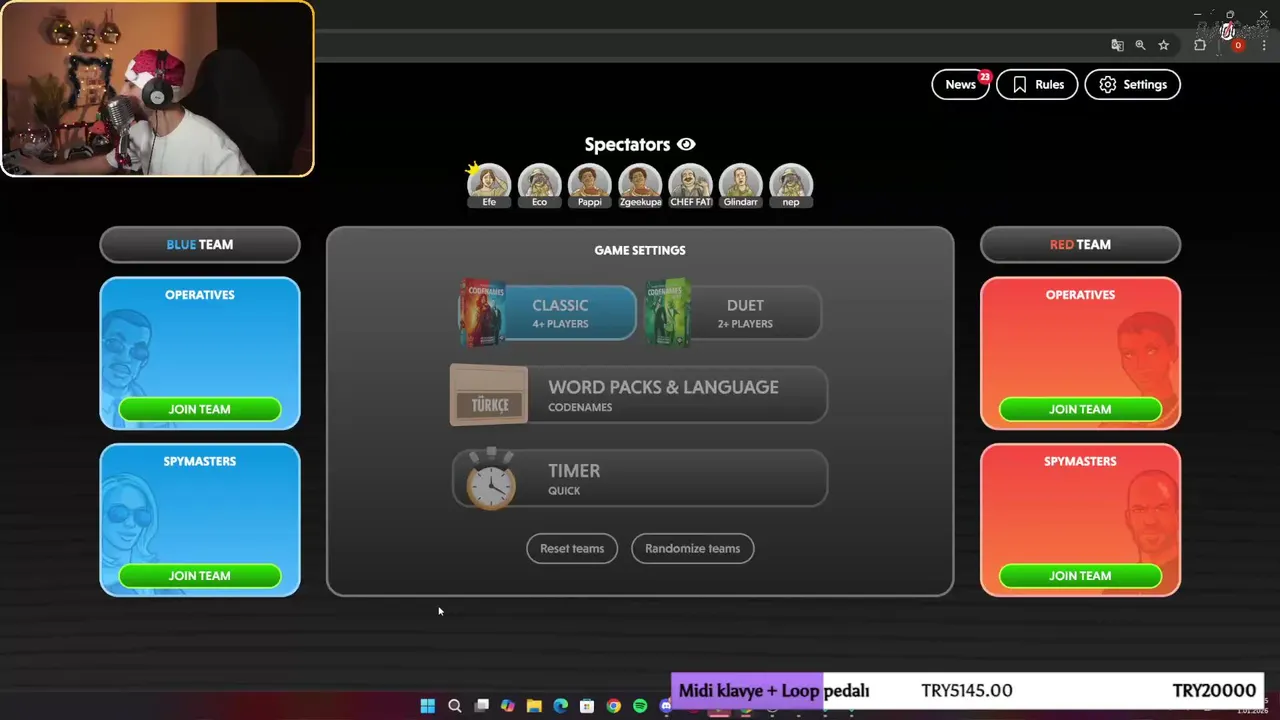Click the eye icon beside Spectators
This screenshot has height=720, width=1280.
[x=686, y=145]
